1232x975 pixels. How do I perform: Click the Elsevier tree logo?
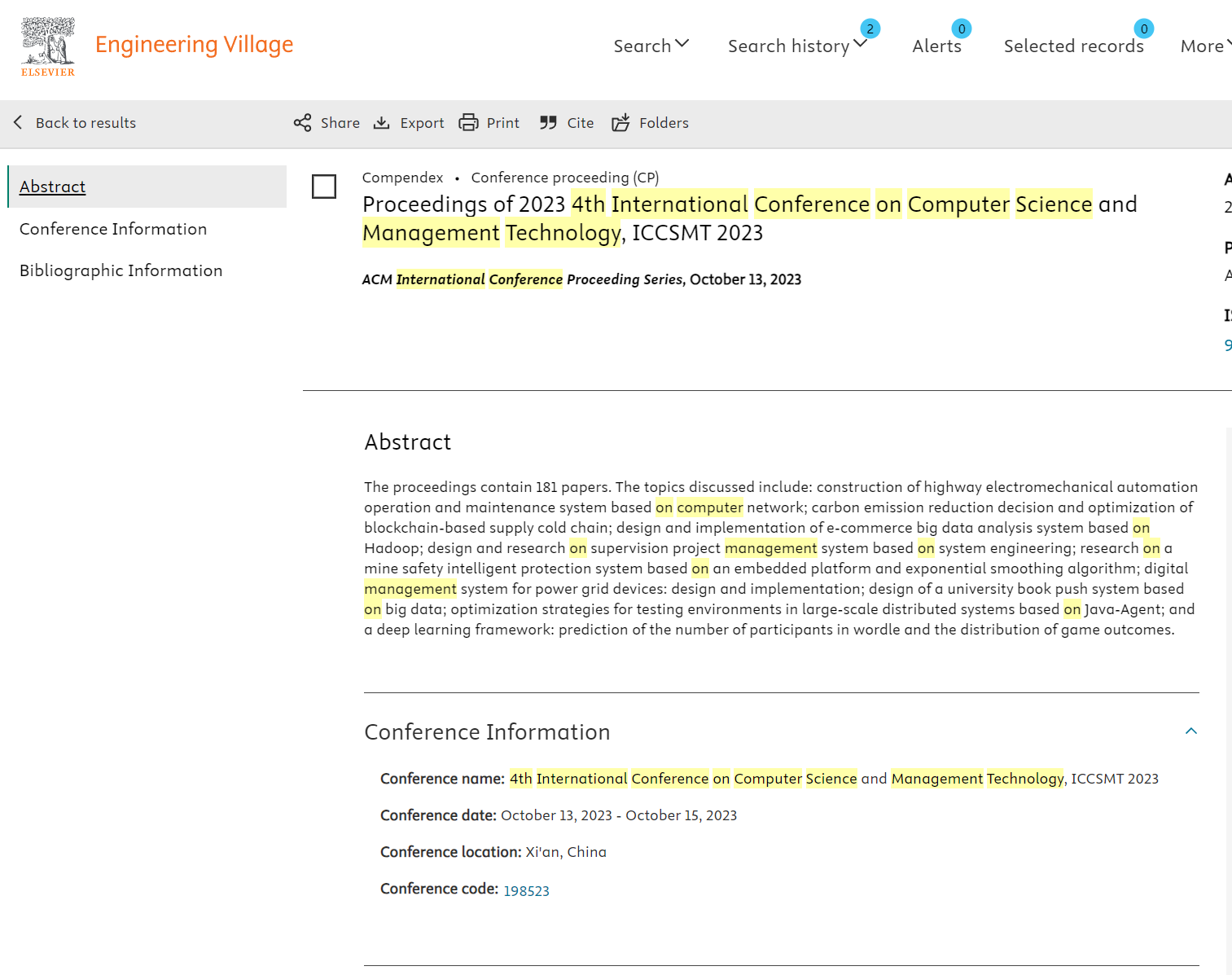[x=48, y=46]
